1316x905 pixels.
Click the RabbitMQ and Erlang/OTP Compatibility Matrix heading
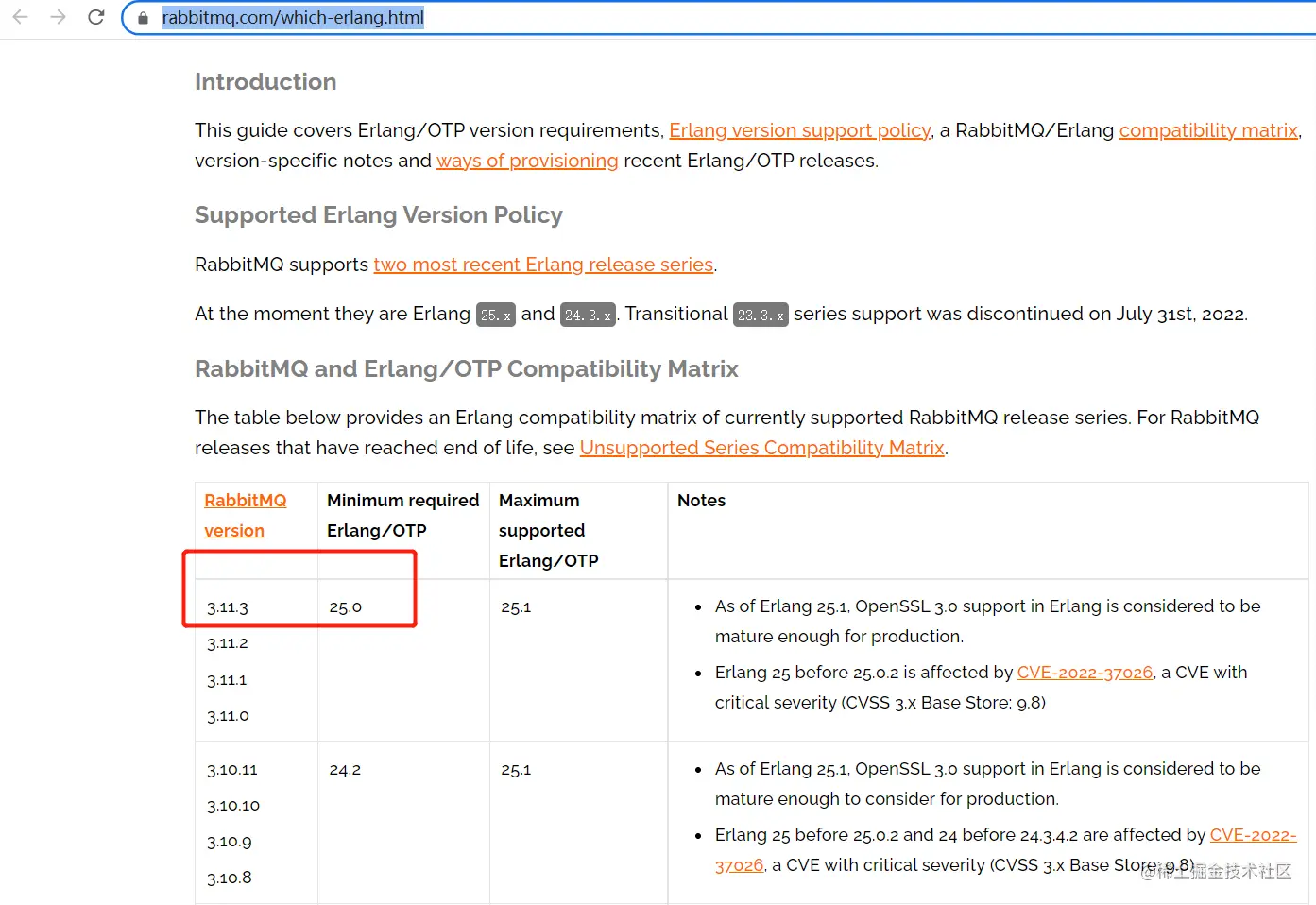click(467, 369)
